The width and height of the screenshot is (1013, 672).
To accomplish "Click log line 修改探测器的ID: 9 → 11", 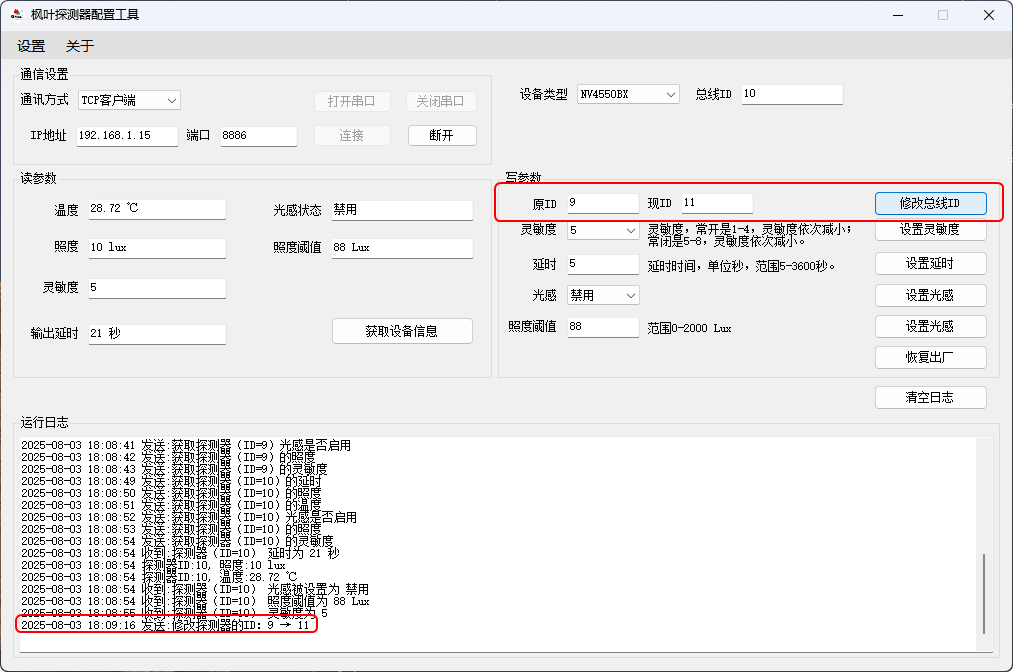I will [x=165, y=625].
